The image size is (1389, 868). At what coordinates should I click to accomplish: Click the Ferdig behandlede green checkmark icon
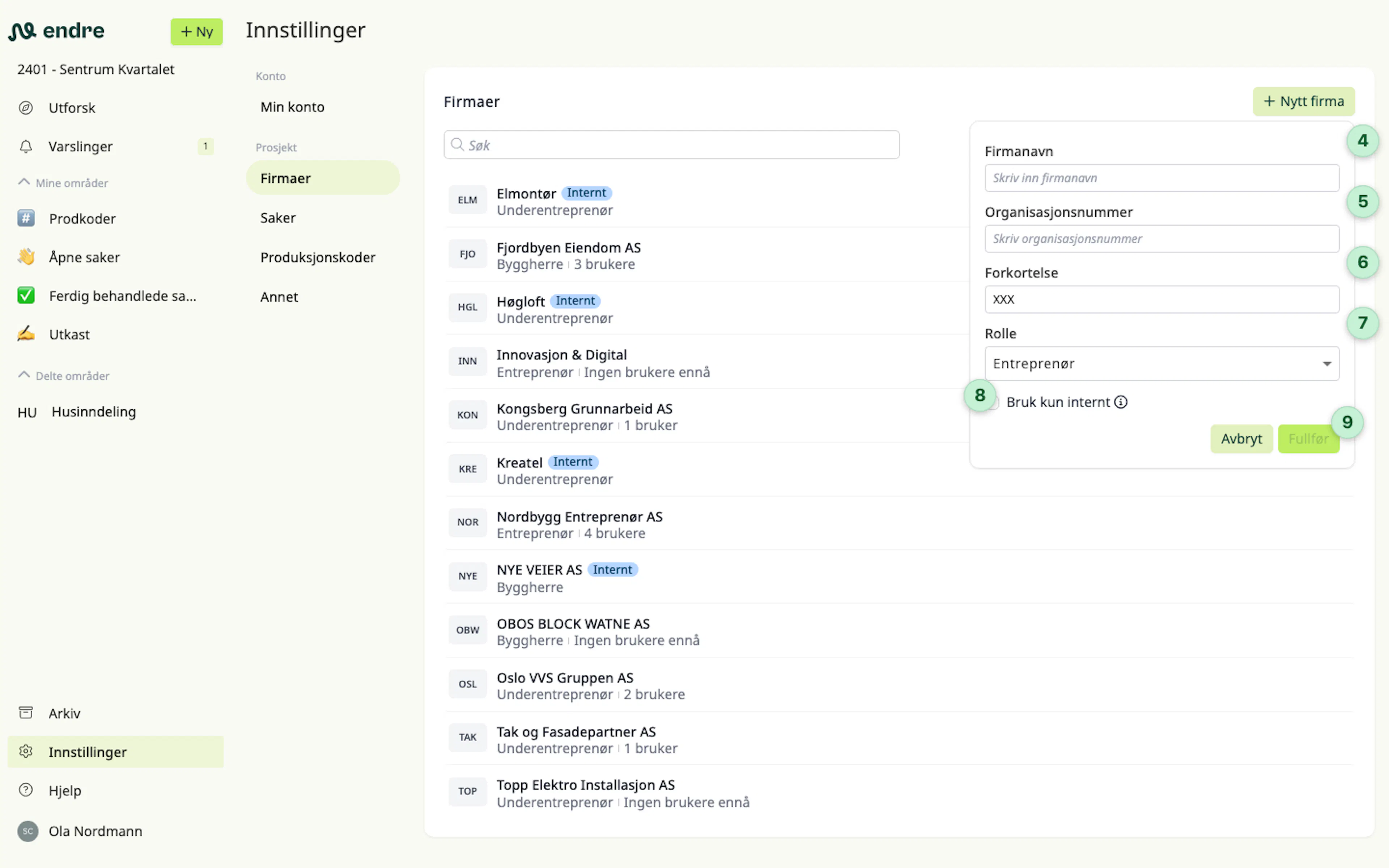[x=26, y=295]
